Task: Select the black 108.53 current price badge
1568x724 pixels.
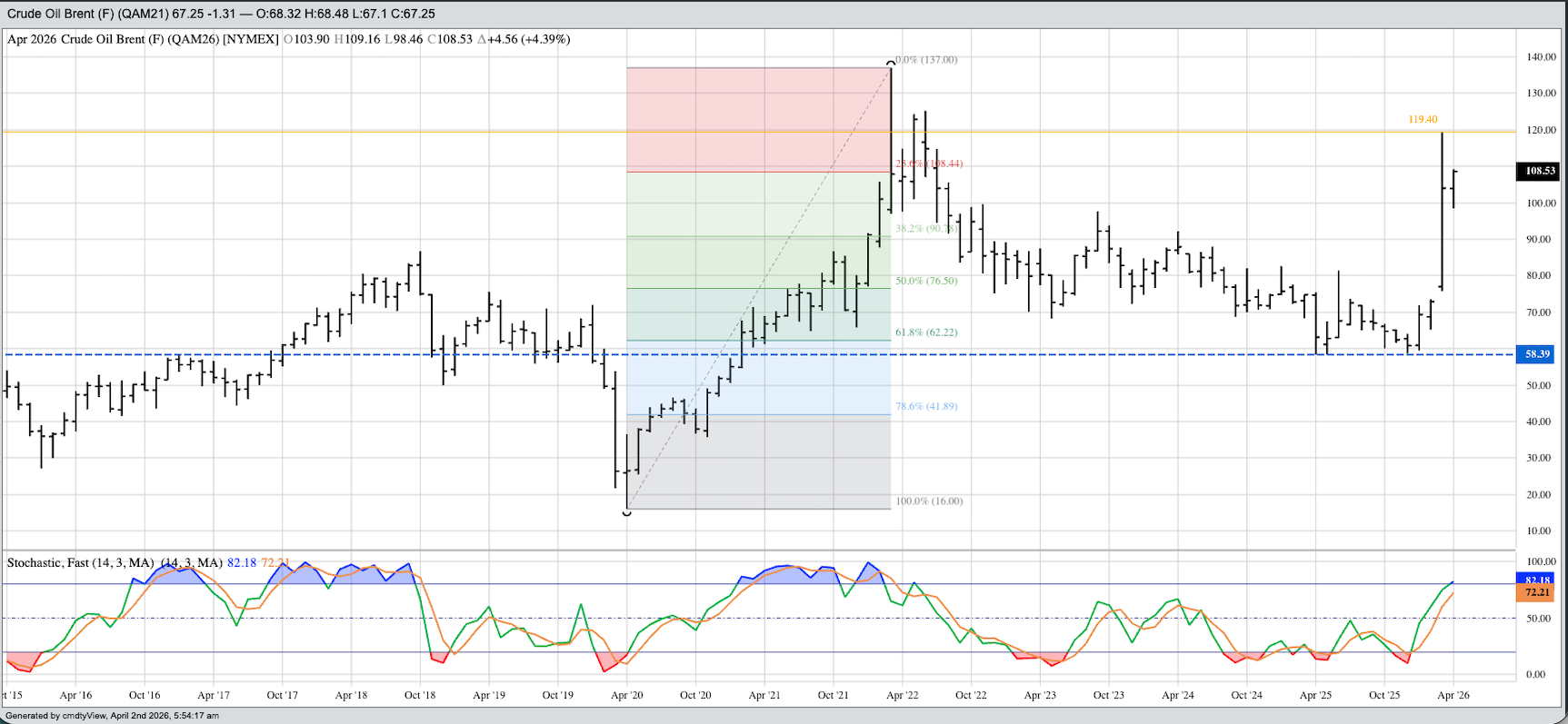Action: click(1539, 171)
